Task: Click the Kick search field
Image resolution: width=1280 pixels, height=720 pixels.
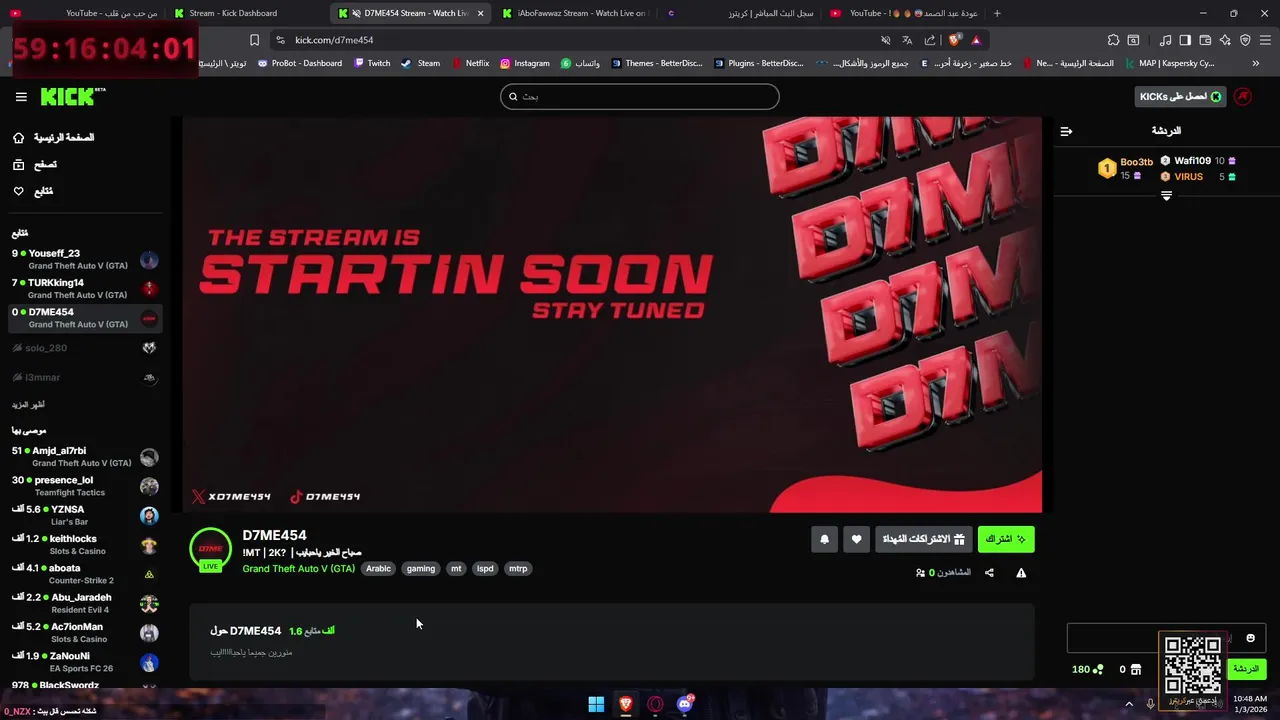Action: pos(640,96)
